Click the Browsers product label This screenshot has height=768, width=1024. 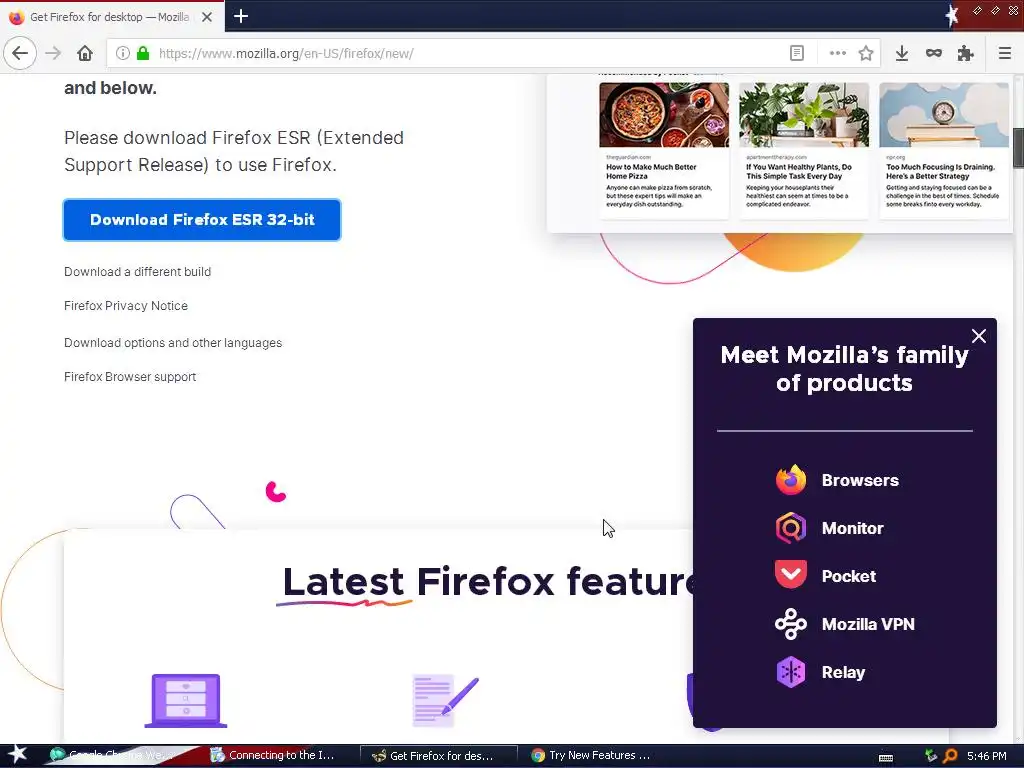point(860,480)
